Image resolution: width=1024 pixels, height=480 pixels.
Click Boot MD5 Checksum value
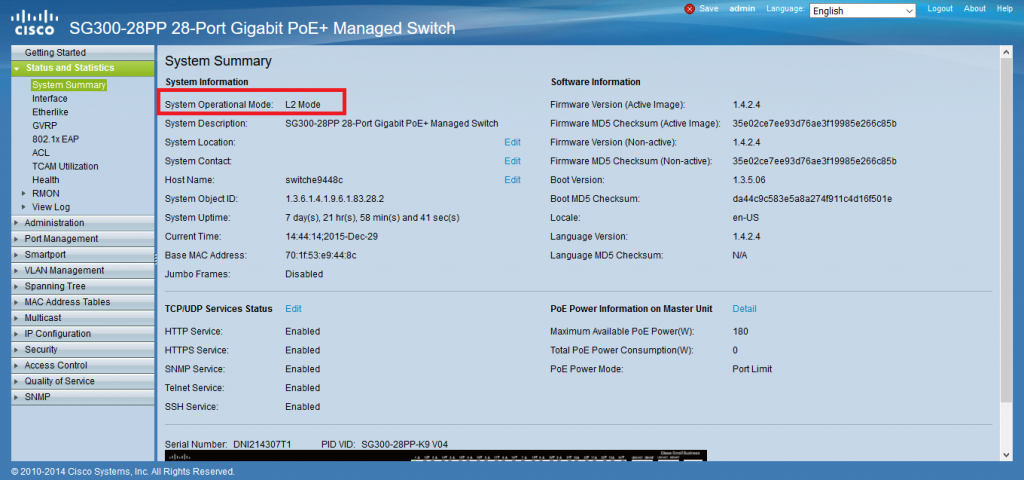[812, 199]
